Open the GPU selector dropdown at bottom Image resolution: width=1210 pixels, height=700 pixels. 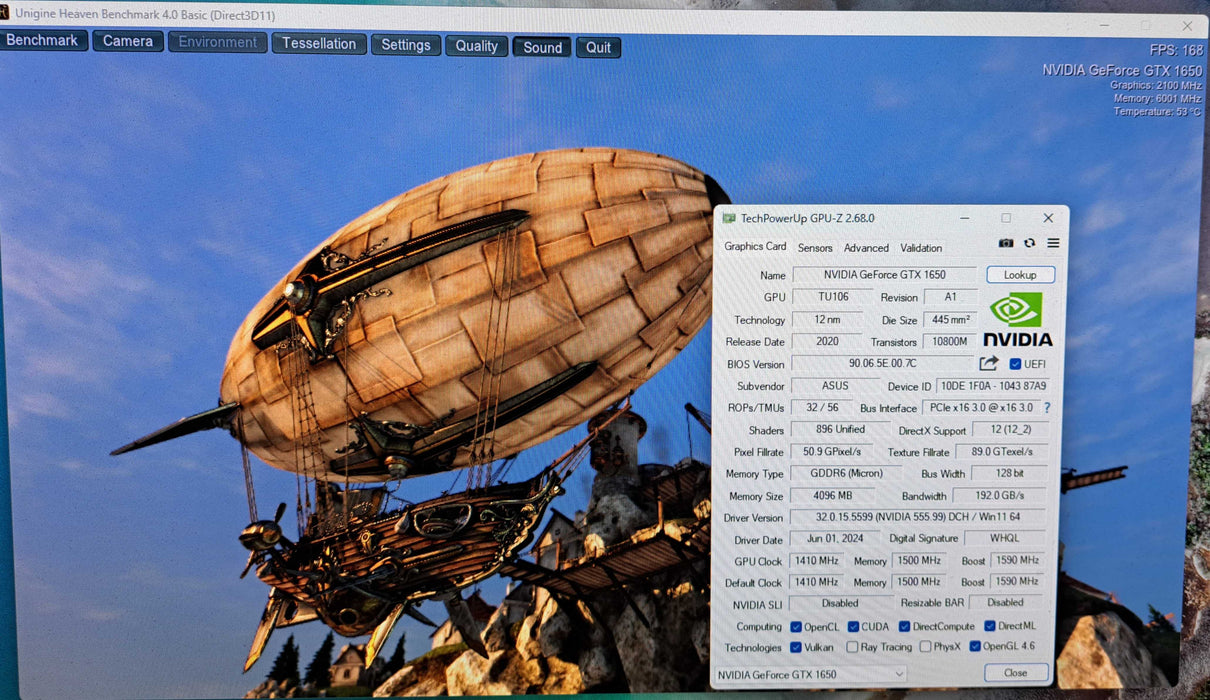[811, 675]
